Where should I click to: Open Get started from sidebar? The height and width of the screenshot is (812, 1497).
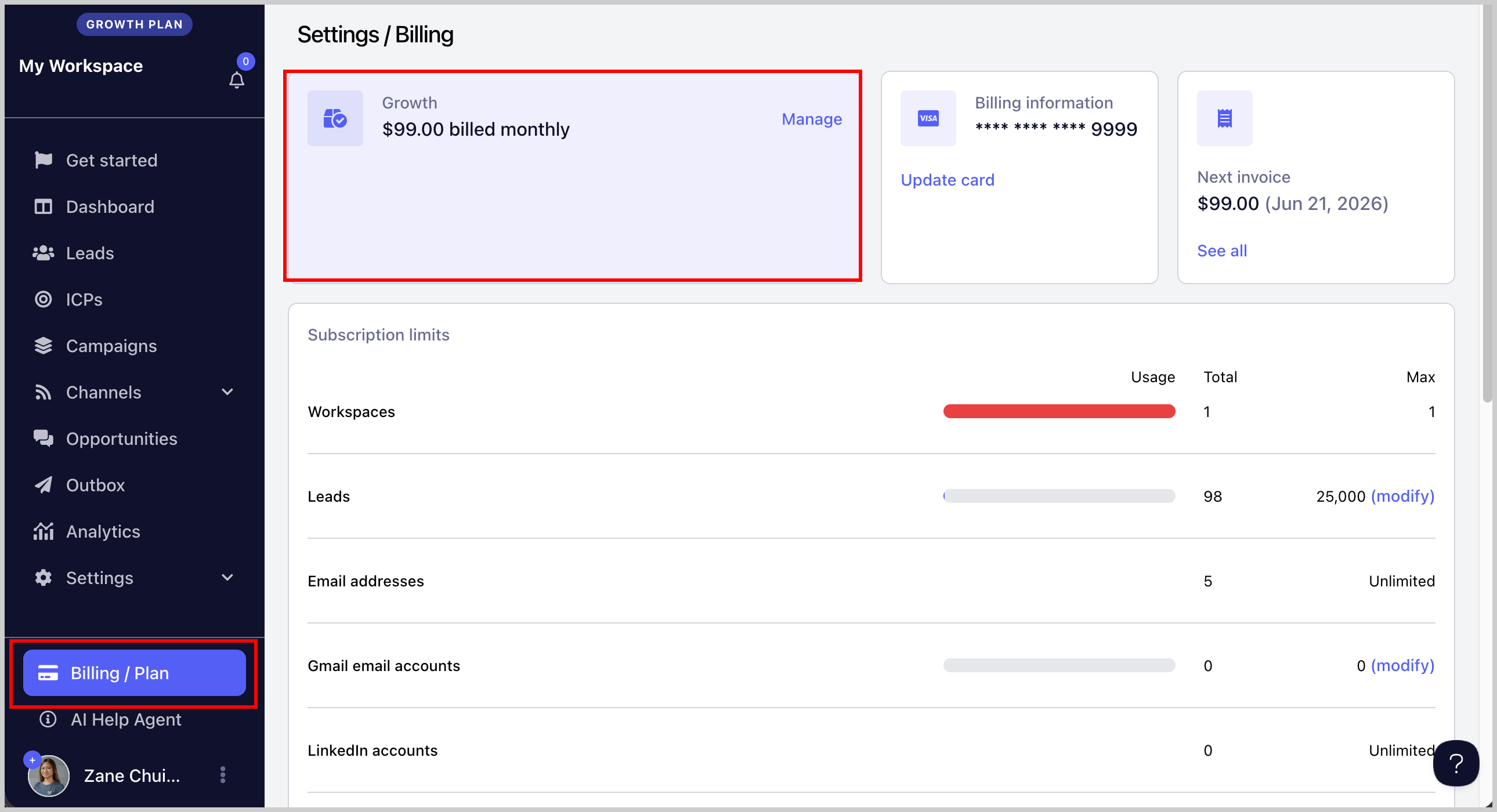tap(111, 160)
